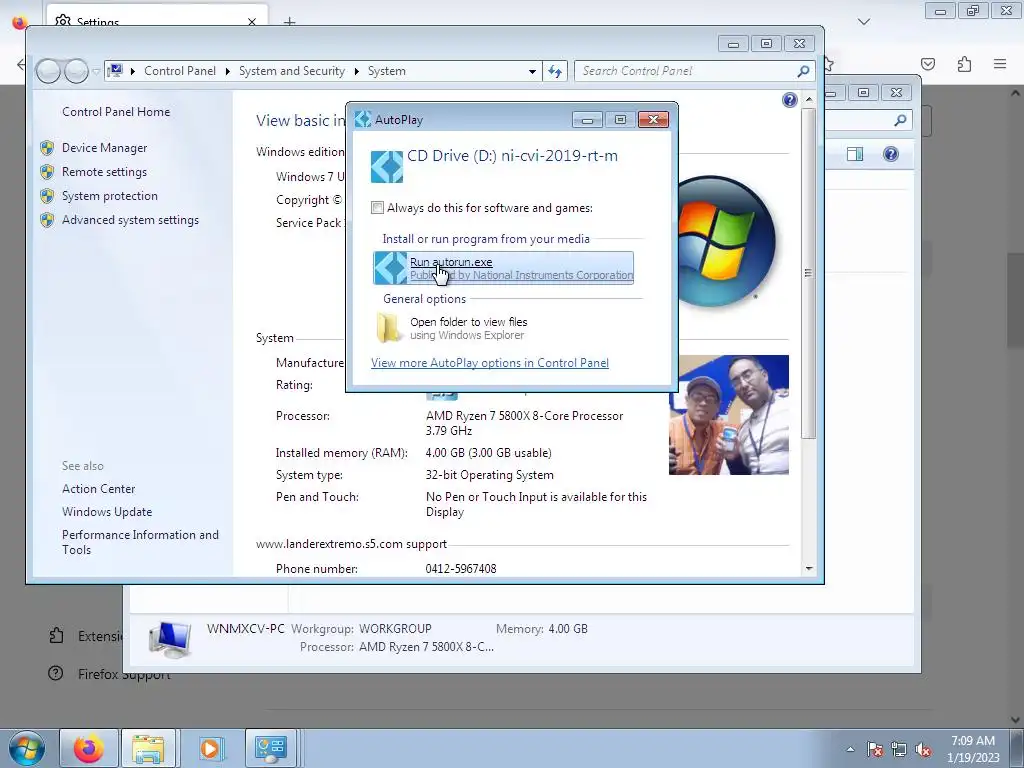Open Firefox application menu hamburger icon
Viewport: 1024px width, 768px height.
[1000, 64]
